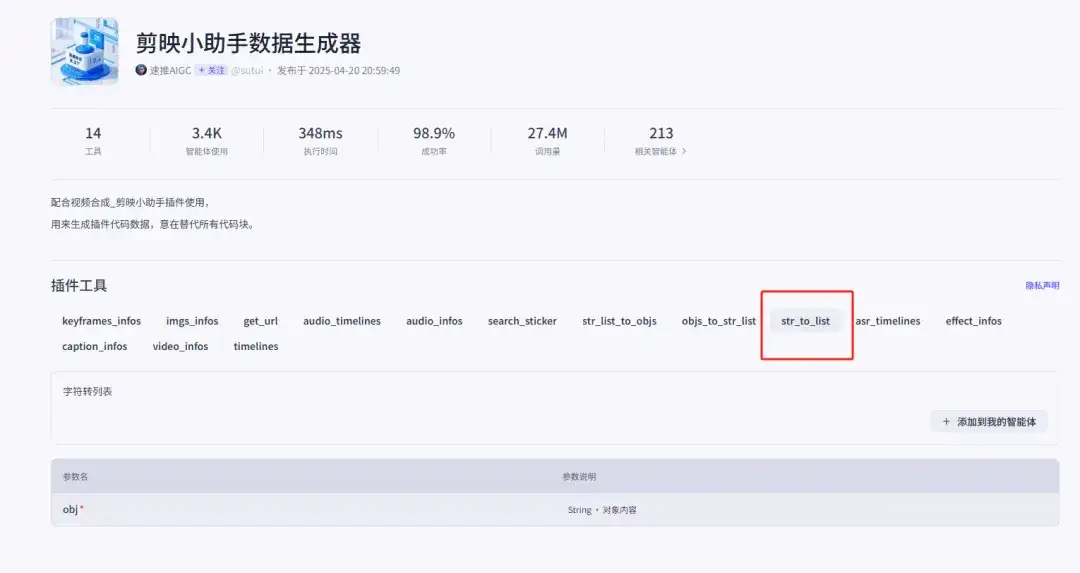Click the + 关注 follow button
1080x573 pixels.
[x=211, y=70]
